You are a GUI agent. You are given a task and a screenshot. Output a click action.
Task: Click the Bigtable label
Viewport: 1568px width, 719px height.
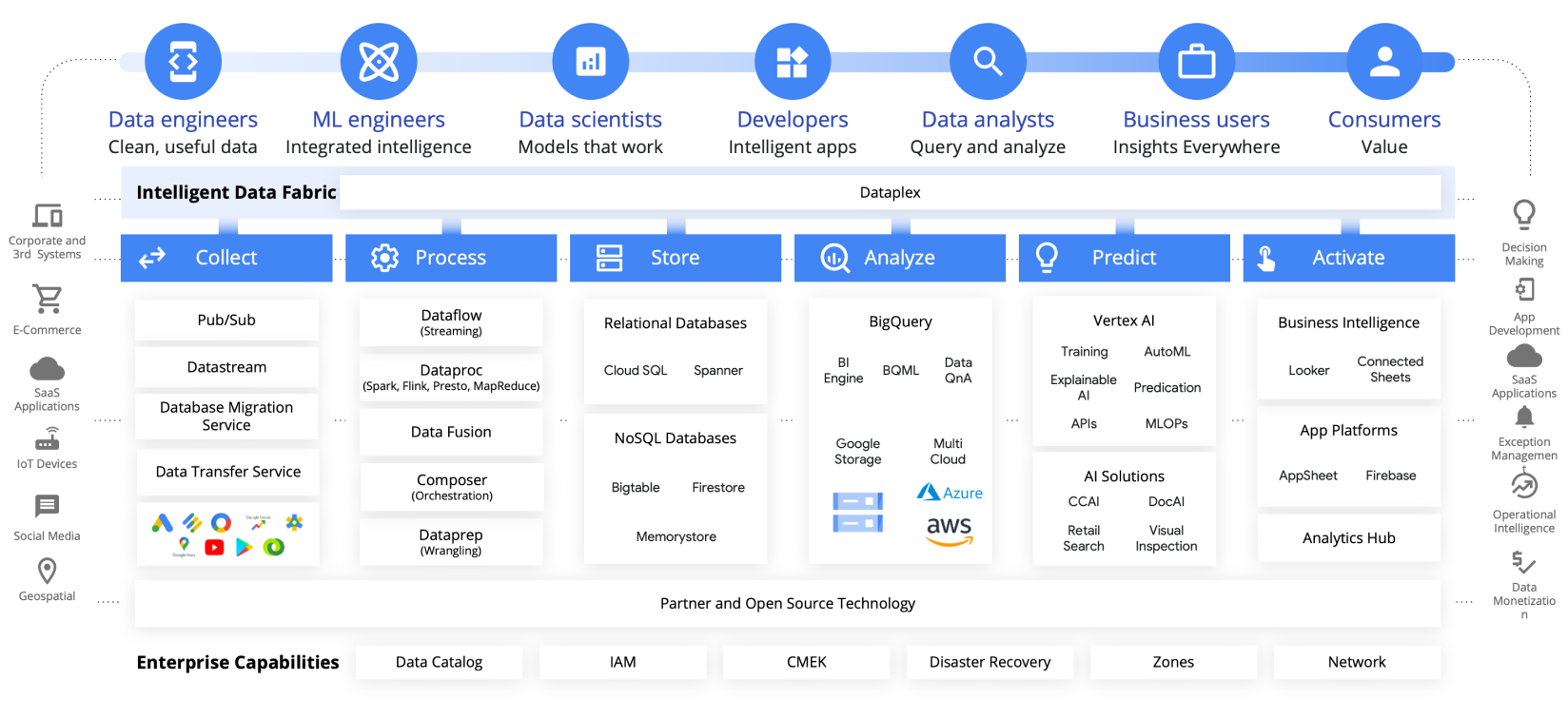636,488
